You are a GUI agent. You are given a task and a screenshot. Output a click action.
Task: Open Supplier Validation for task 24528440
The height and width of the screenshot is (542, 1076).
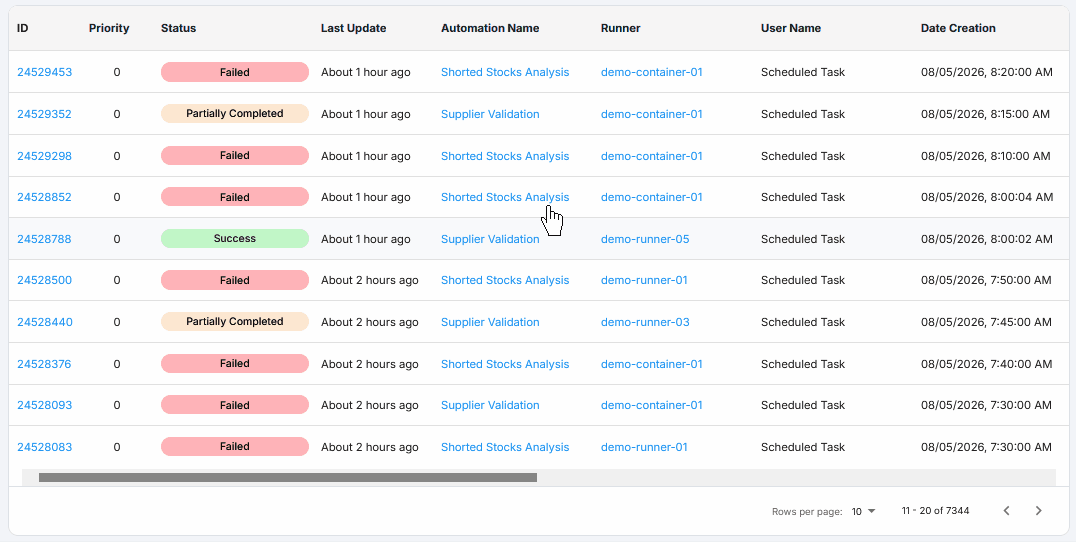tap(490, 322)
